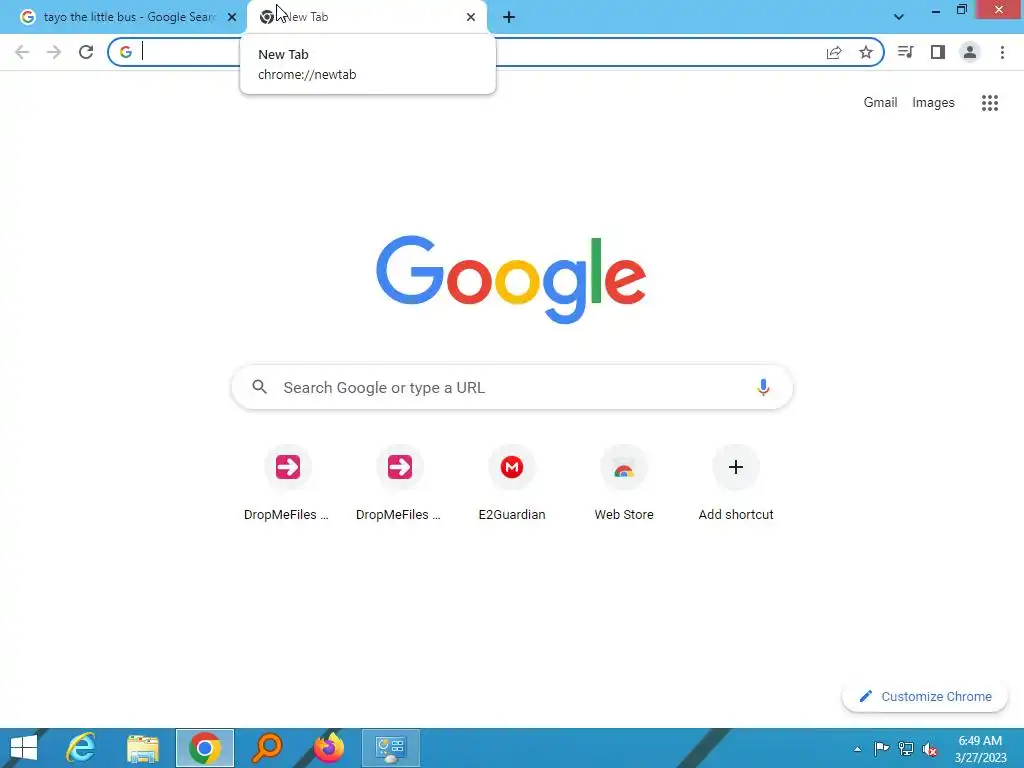
Task: Open the Images link
Action: coord(933,103)
